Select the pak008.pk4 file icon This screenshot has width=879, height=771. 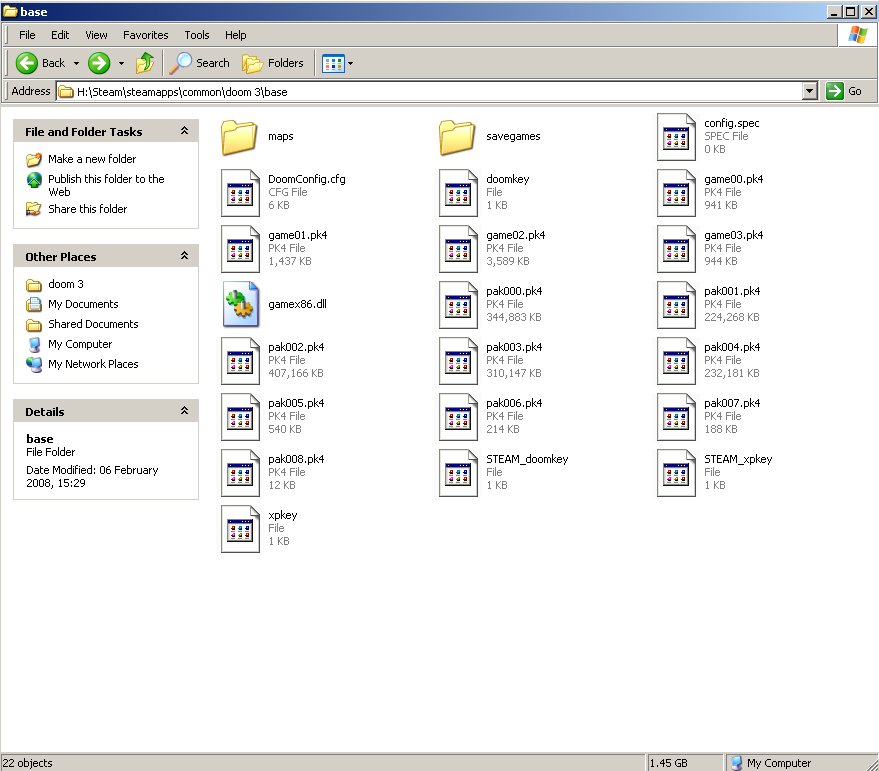point(240,473)
